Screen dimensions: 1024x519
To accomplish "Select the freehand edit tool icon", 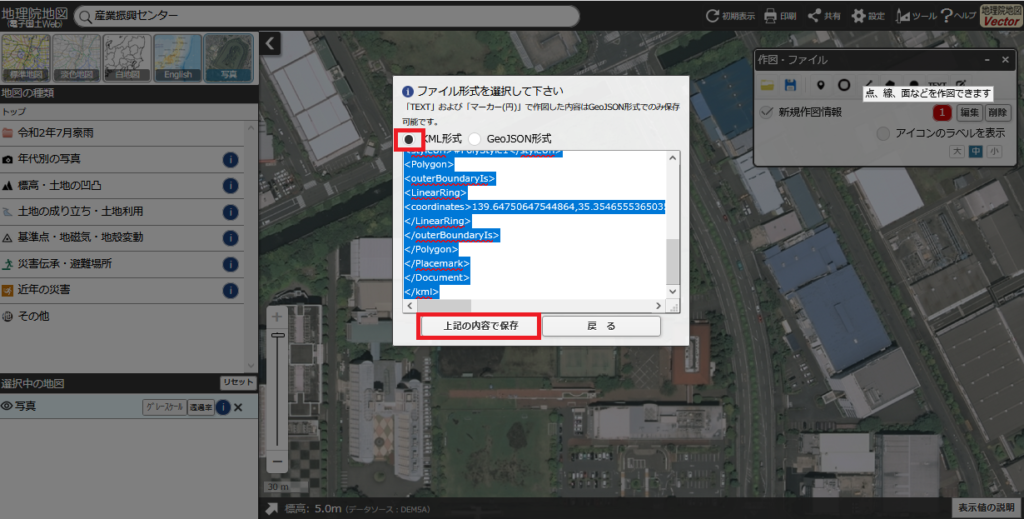I will click(x=961, y=84).
